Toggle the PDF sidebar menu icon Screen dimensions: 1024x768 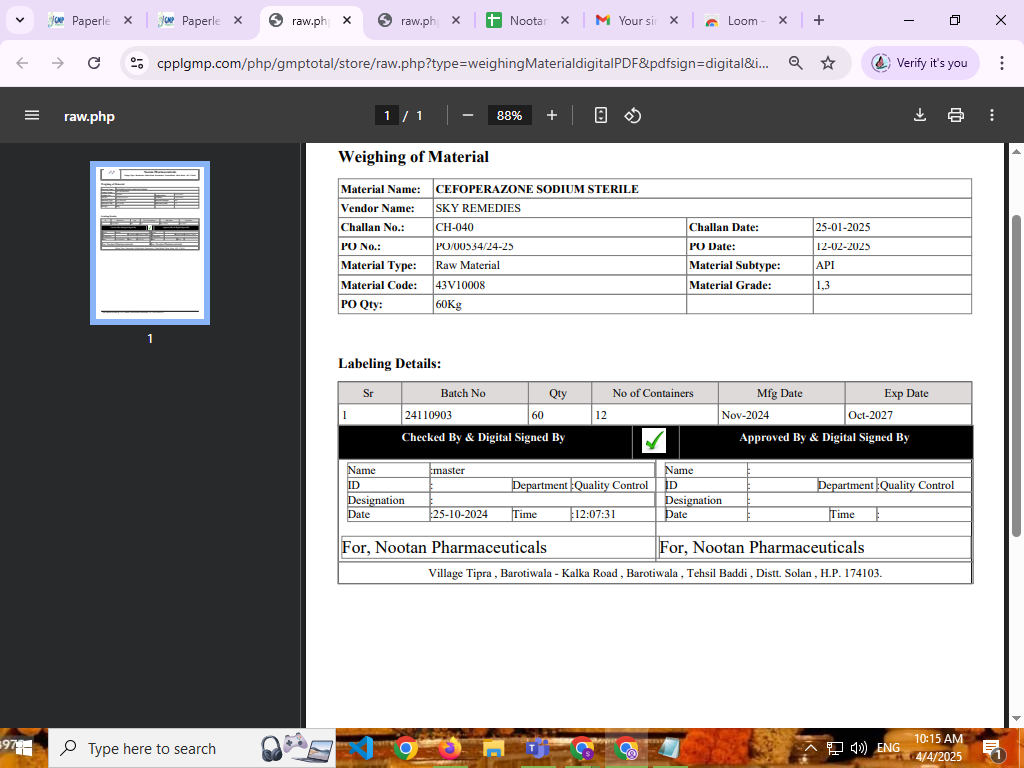tap(32, 115)
